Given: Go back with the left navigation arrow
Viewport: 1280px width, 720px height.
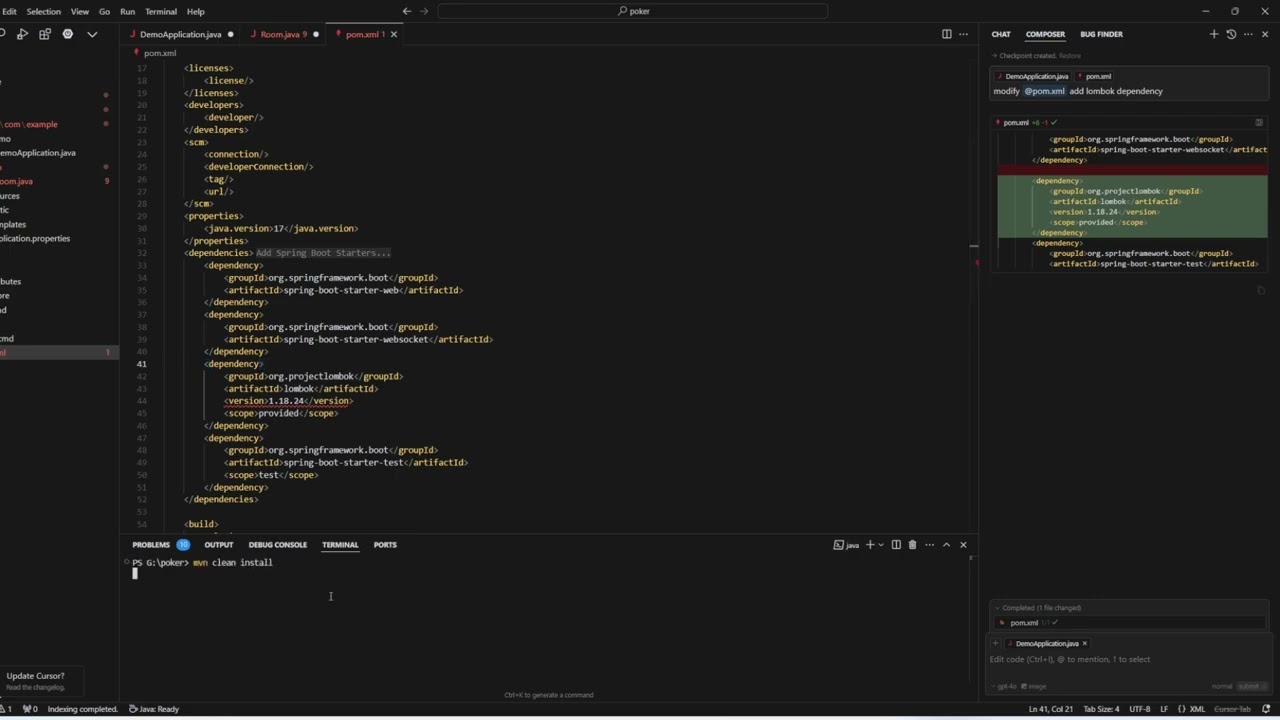Looking at the screenshot, I should pos(406,11).
